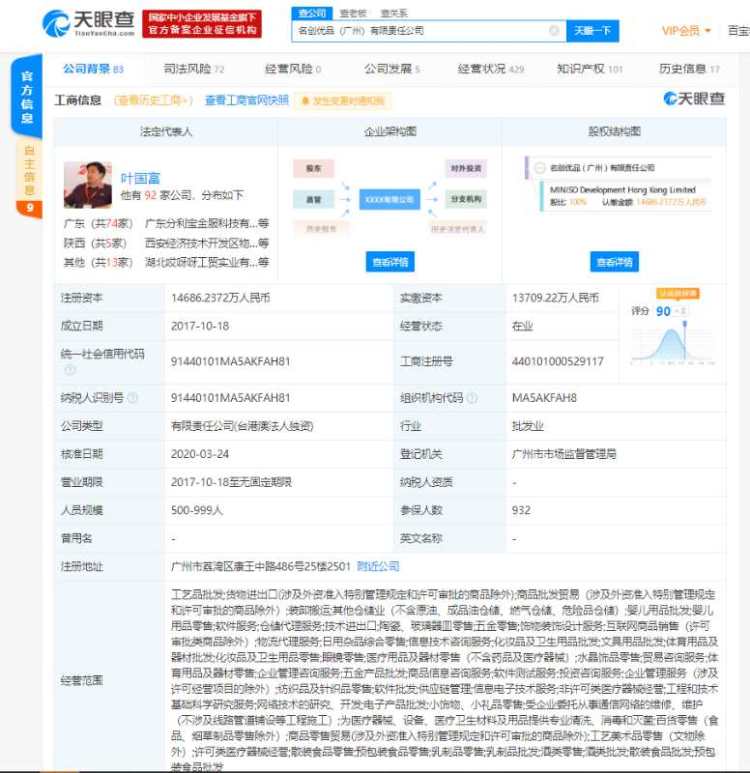Screen dimensions: 750x773
Task: Click 查看详情 under 企业架构图
Action: 390,262
